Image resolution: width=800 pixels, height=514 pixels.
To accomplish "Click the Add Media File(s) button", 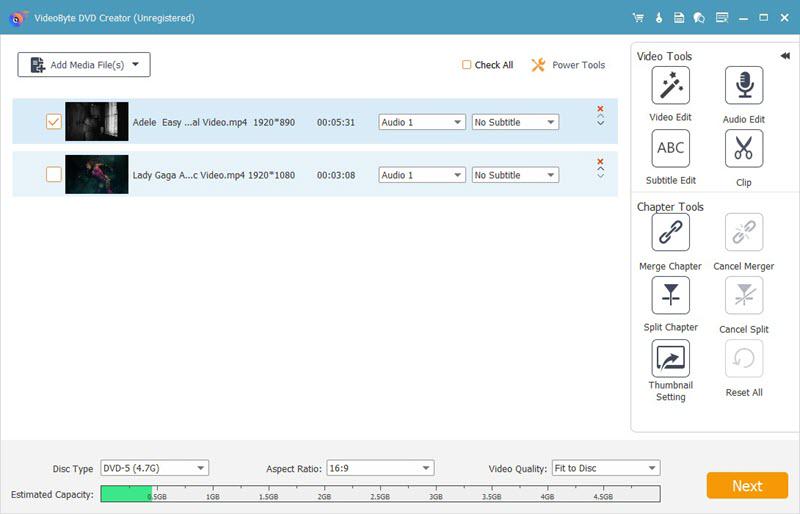I will [x=84, y=65].
